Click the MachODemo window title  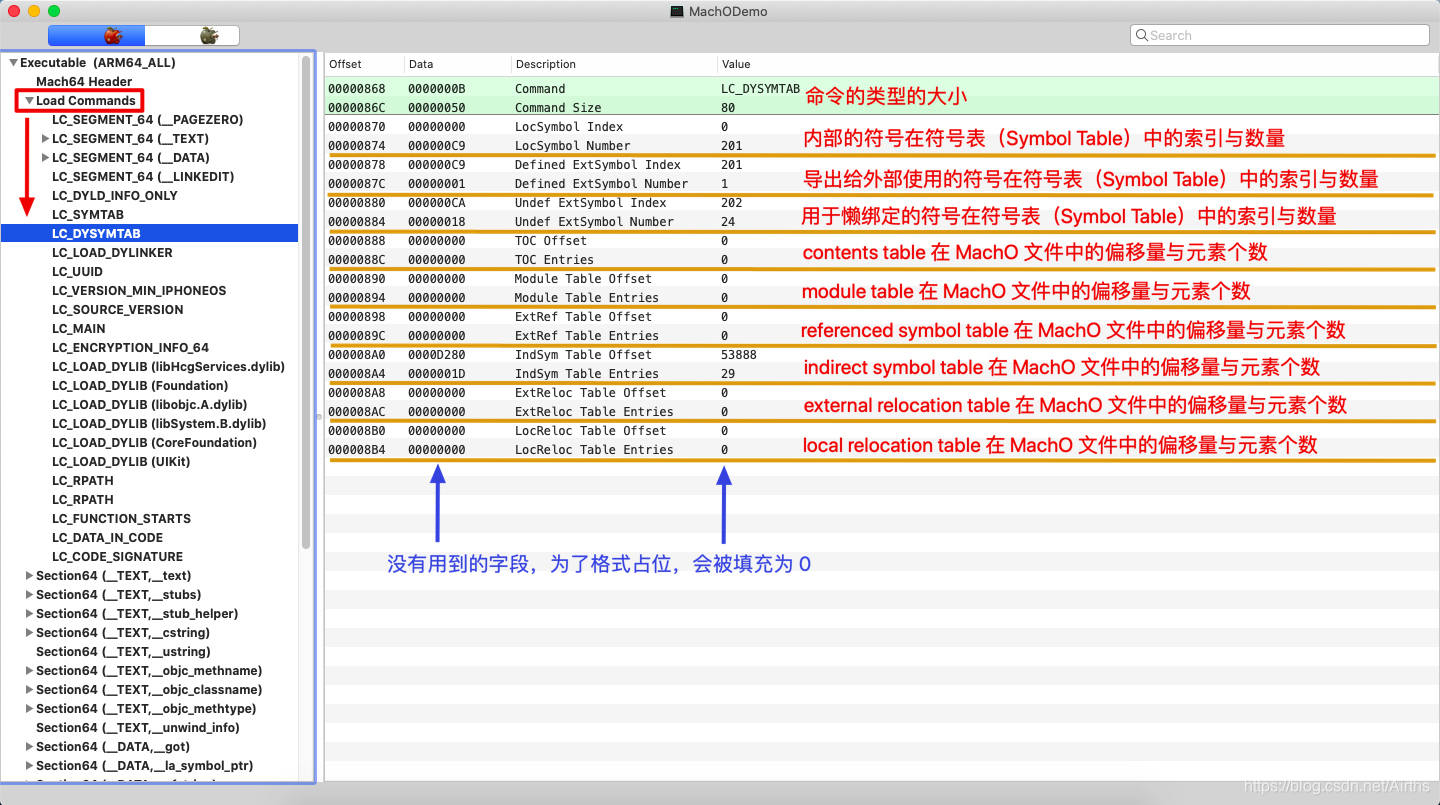tap(728, 11)
